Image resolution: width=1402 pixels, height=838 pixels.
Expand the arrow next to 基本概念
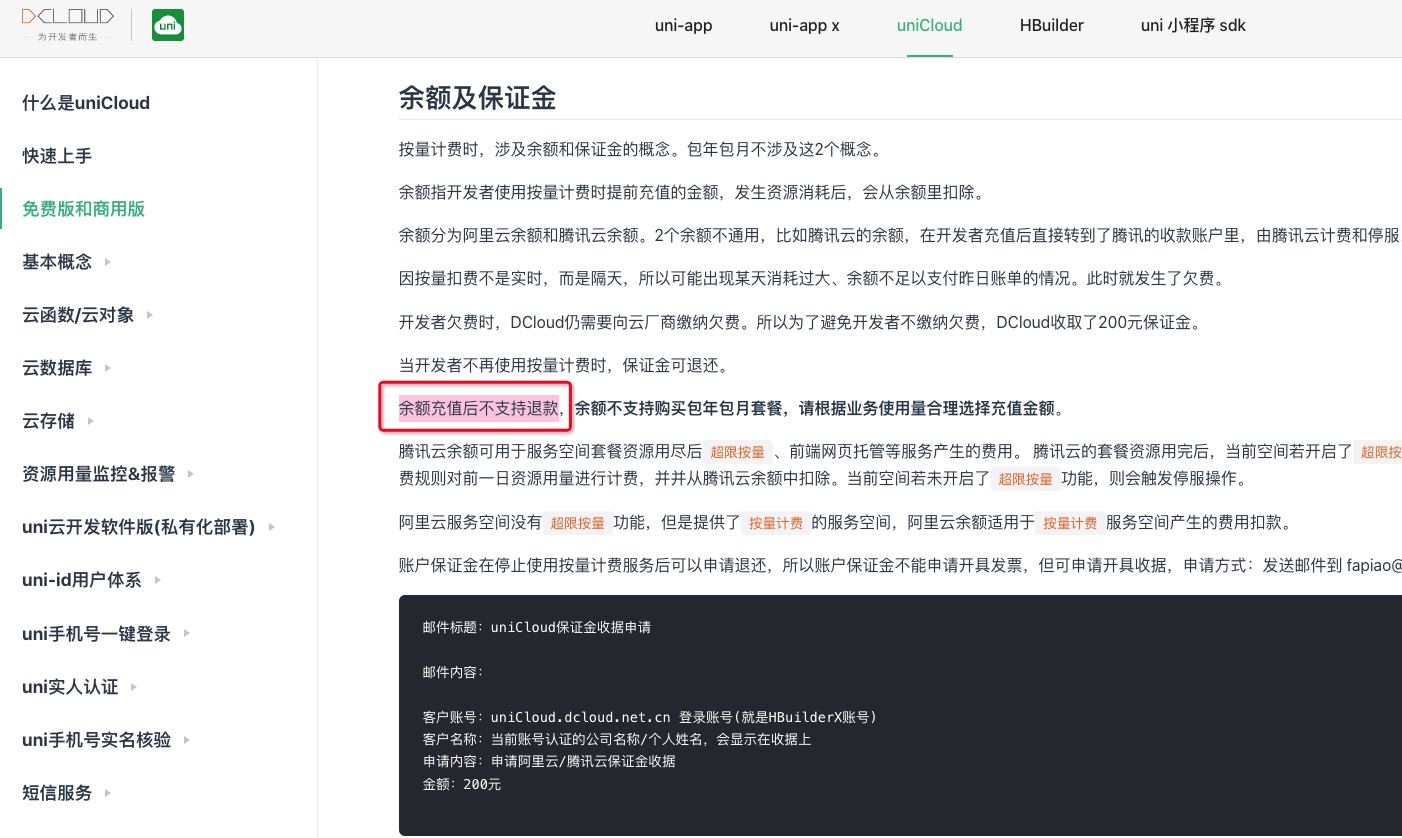[x=108, y=262]
